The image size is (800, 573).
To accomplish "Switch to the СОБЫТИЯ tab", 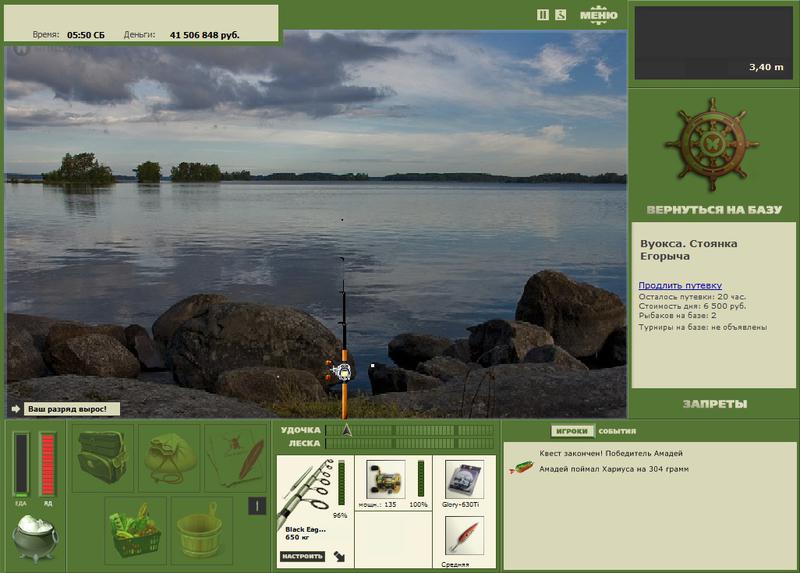I will click(617, 431).
